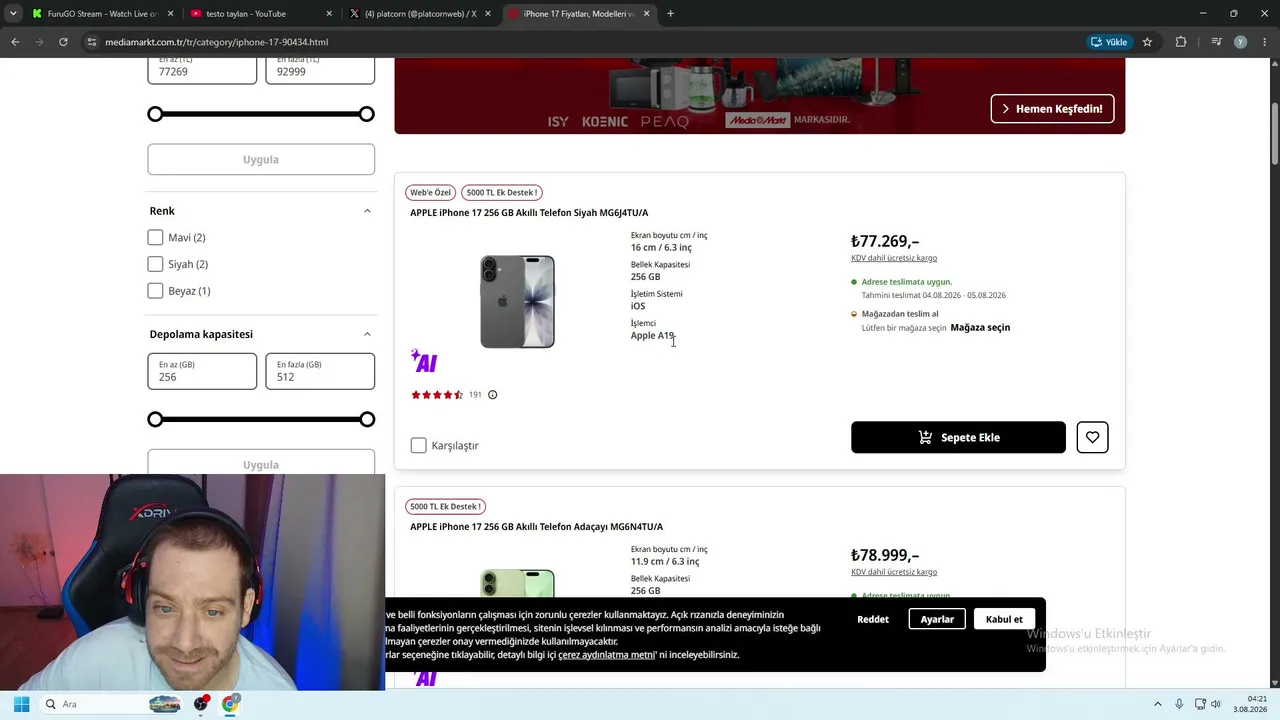Collapse the Renk filter section
Viewport: 1280px width, 720px height.
point(367,211)
